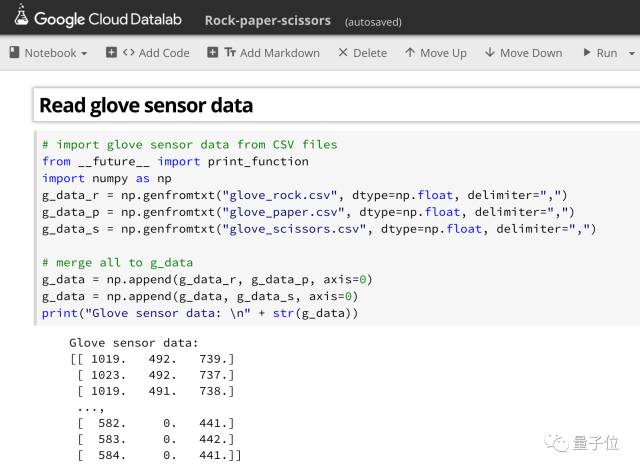Click the print("Glove sensor data:") line
The height and width of the screenshot is (471, 640).
pyautogui.click(x=200, y=313)
